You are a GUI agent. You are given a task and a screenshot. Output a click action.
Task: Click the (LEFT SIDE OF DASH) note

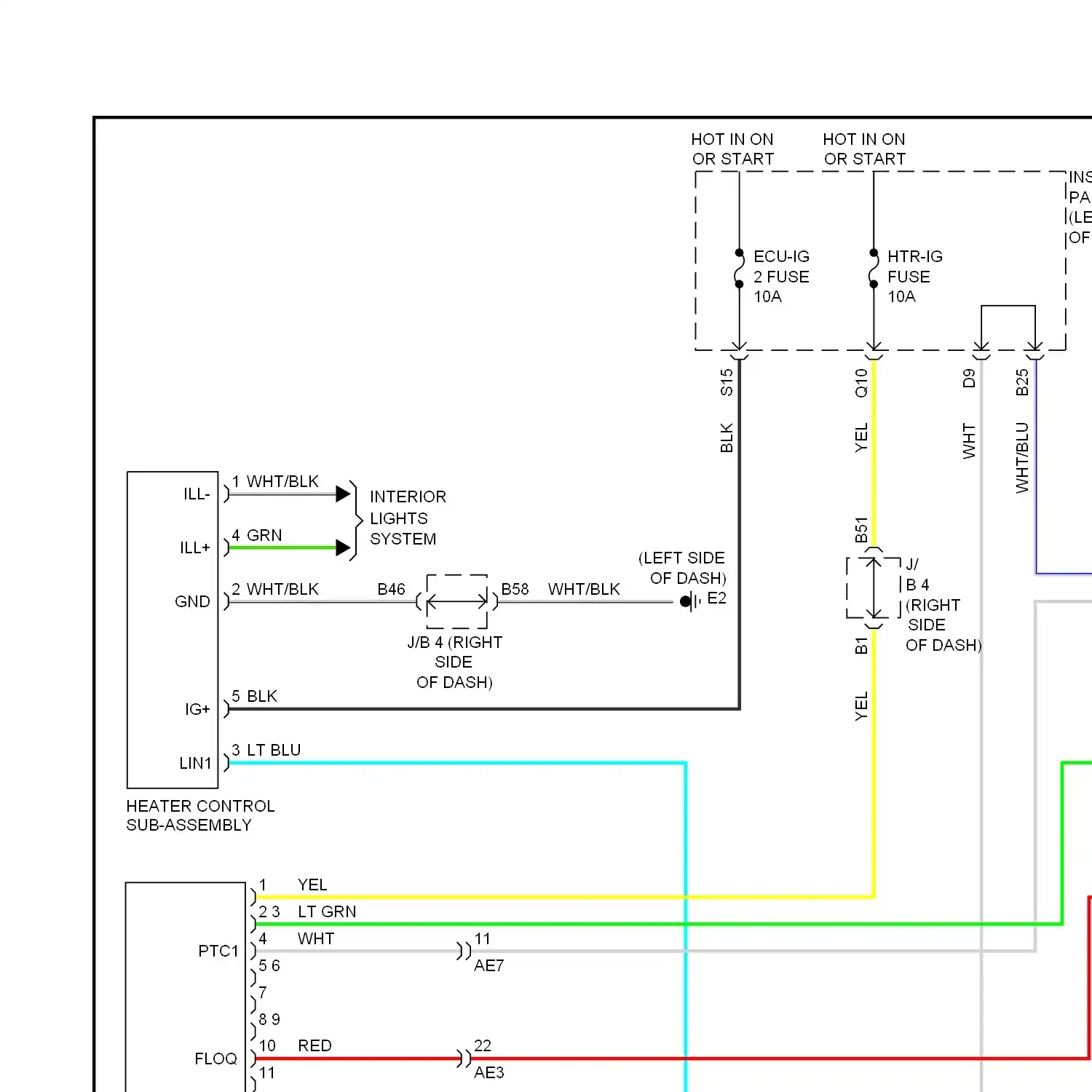tap(682, 568)
